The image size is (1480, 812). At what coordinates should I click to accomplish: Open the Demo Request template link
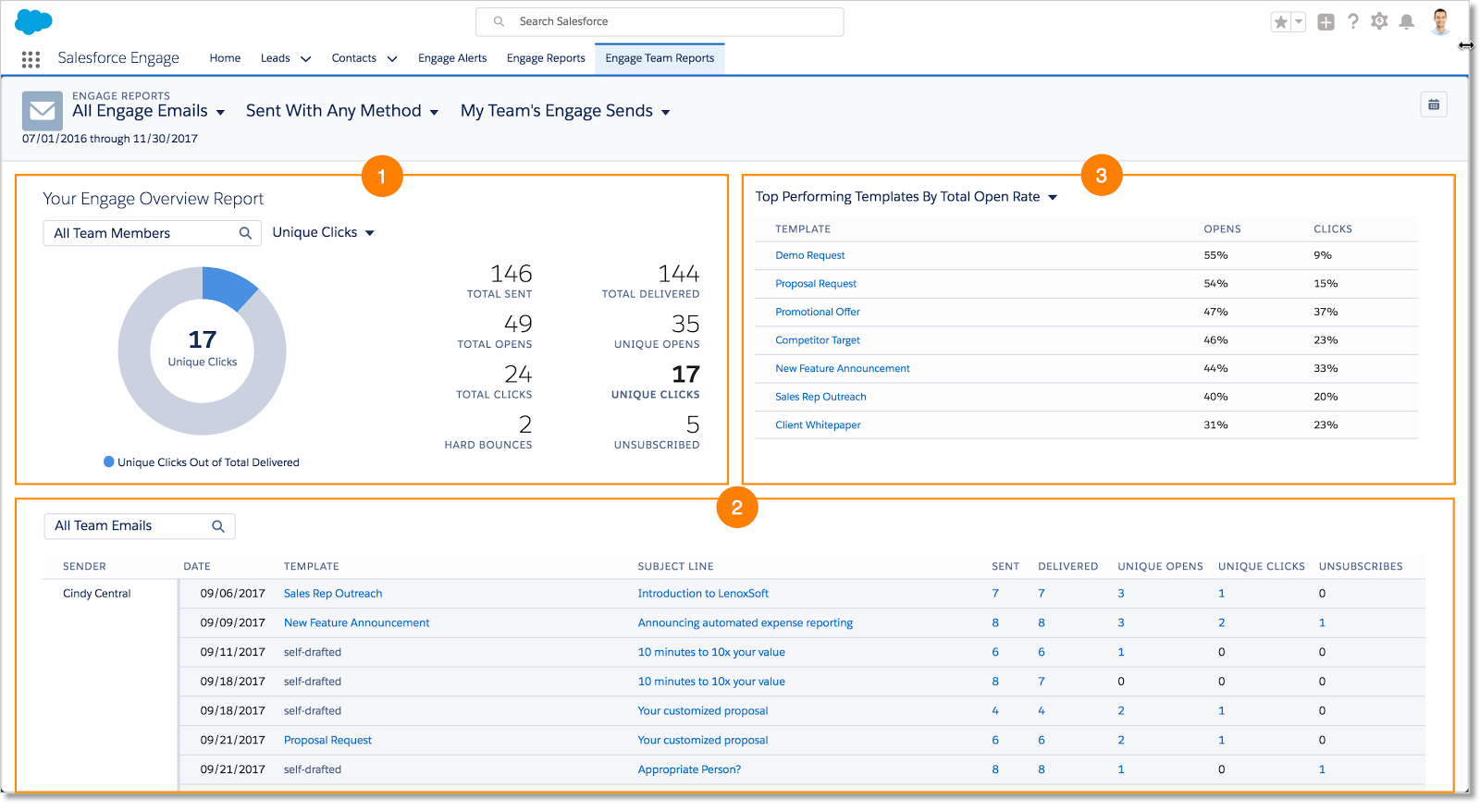pos(809,255)
